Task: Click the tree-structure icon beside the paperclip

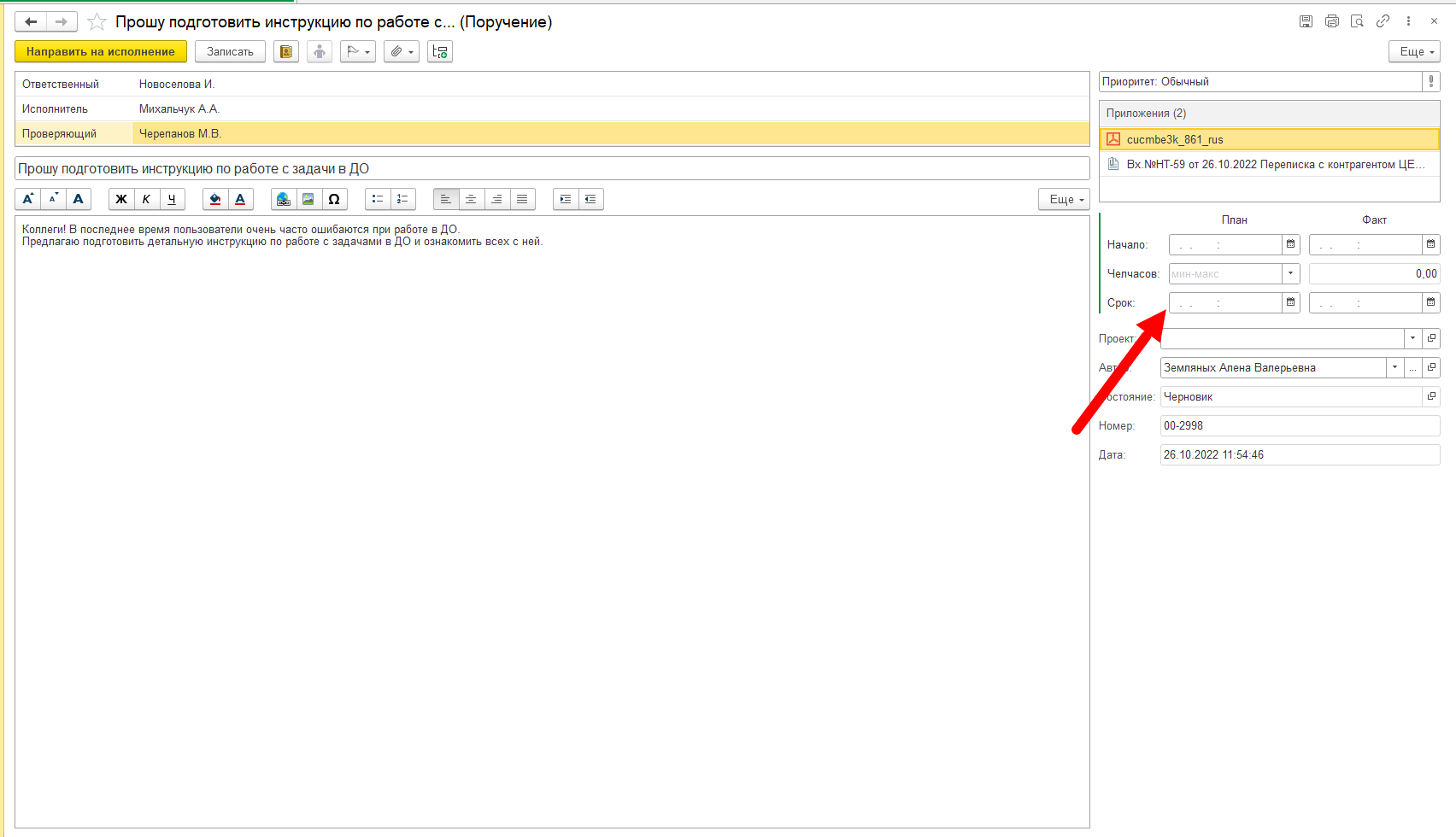Action: pyautogui.click(x=440, y=52)
